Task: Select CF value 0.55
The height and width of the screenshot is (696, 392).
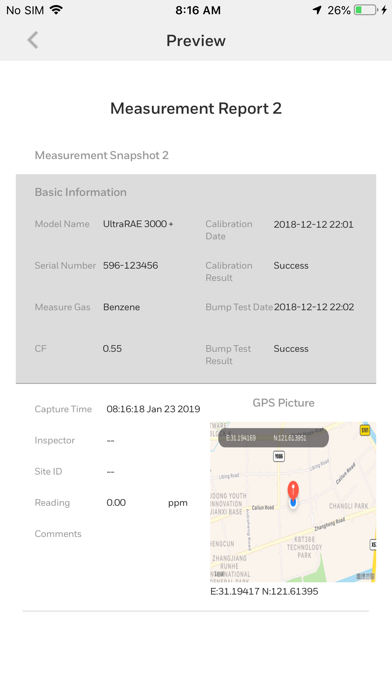Action: tap(112, 348)
